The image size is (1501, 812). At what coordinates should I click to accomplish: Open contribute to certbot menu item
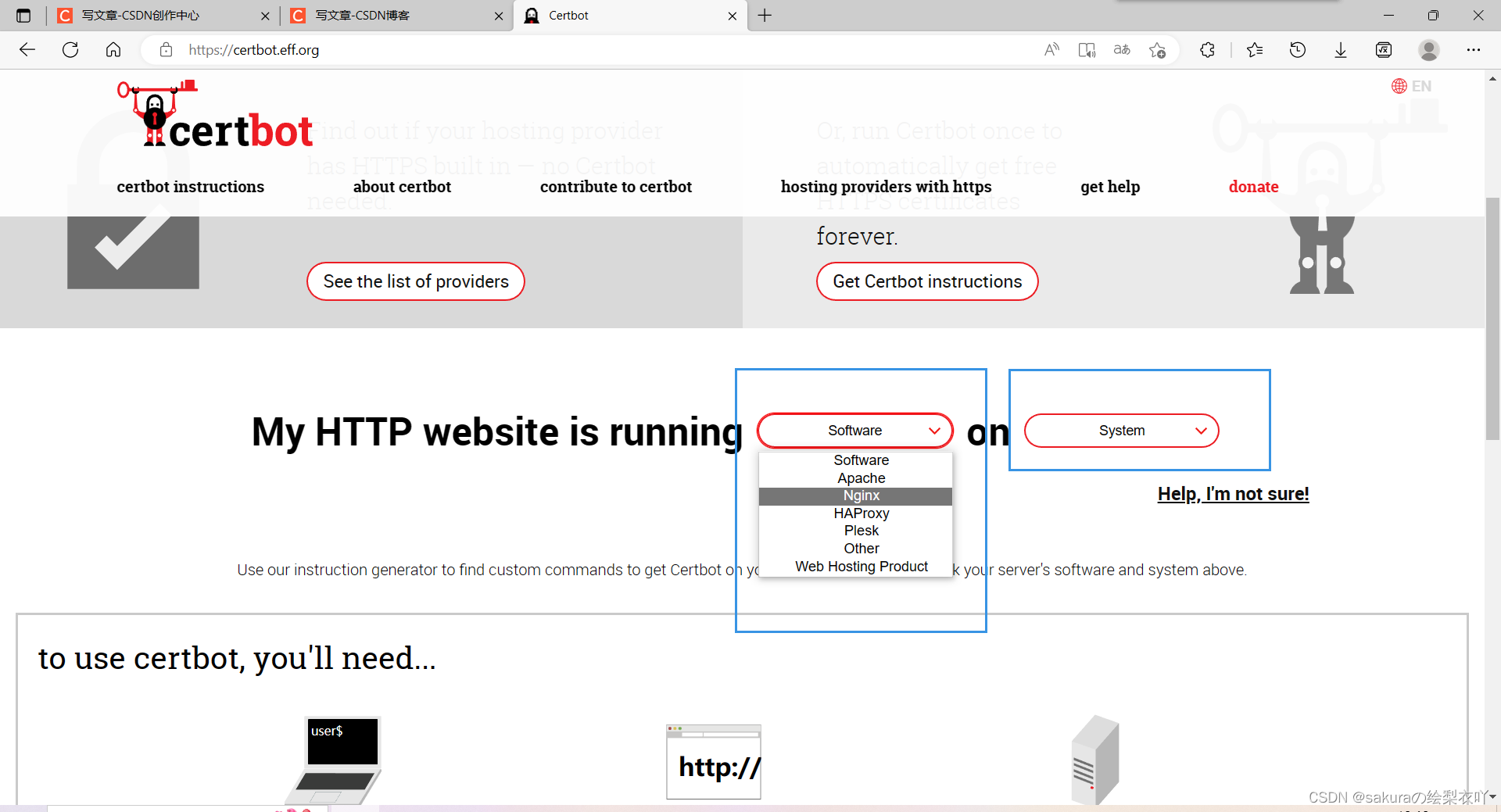coord(616,187)
